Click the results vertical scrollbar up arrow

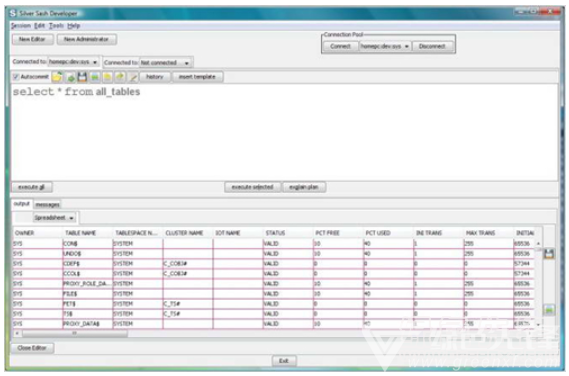pos(538,243)
